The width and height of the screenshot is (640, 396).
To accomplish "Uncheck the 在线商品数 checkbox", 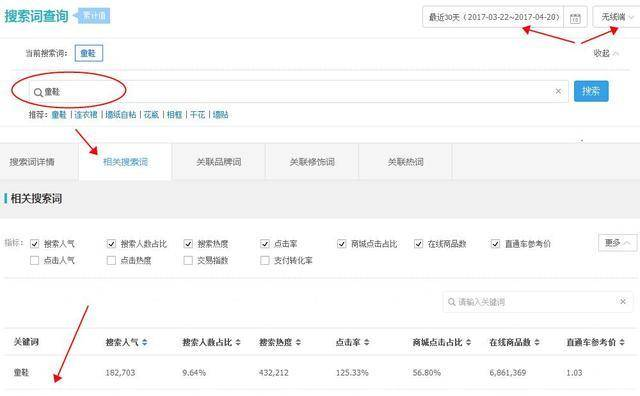I will [x=418, y=244].
